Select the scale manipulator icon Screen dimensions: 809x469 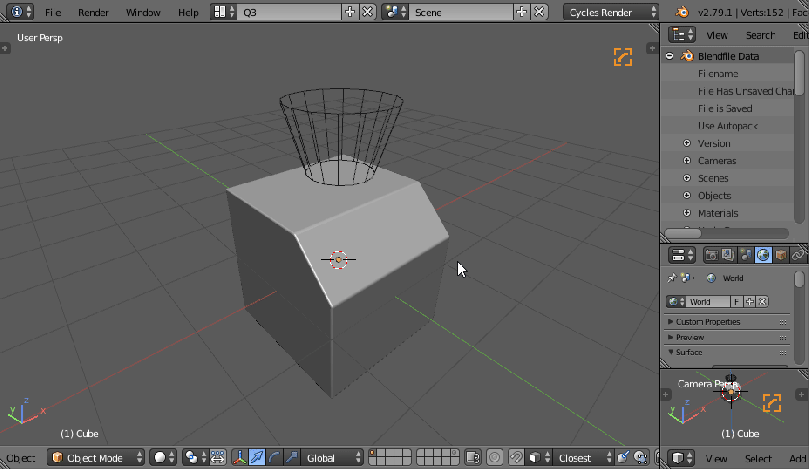tap(291, 458)
